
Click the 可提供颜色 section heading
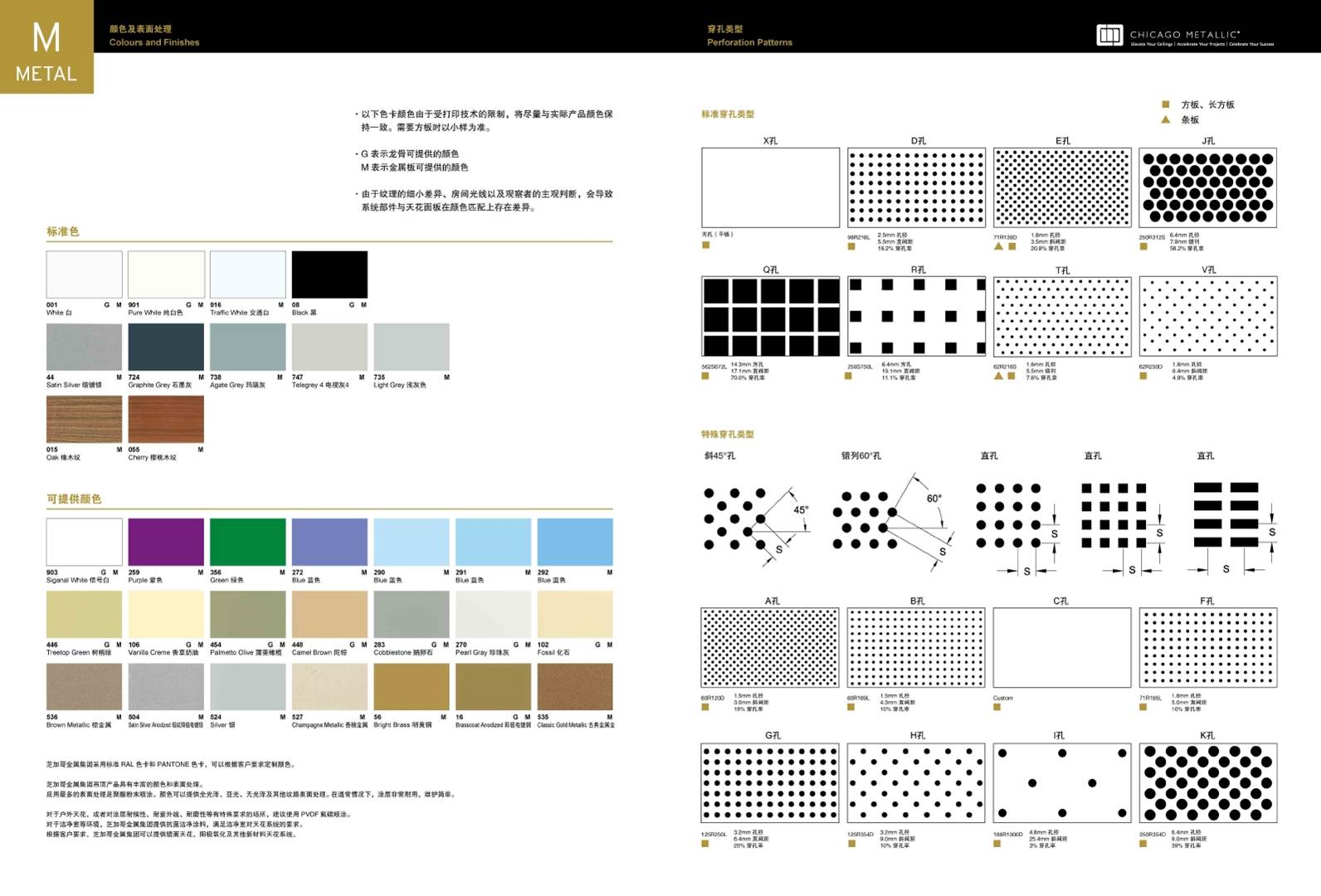click(x=74, y=499)
